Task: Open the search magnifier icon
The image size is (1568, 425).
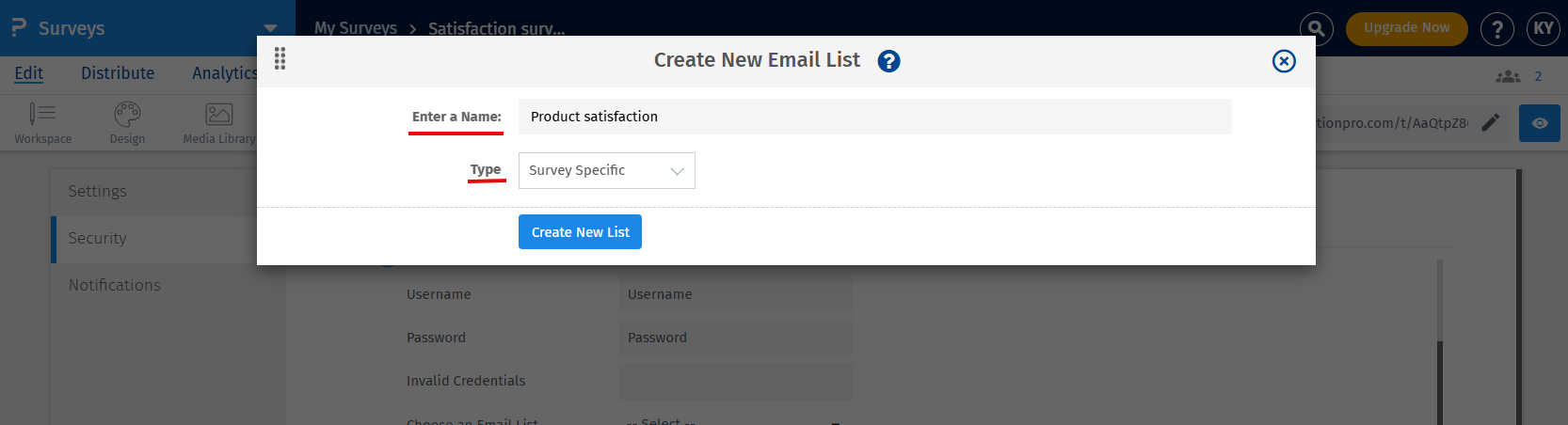Action: 1317,29
